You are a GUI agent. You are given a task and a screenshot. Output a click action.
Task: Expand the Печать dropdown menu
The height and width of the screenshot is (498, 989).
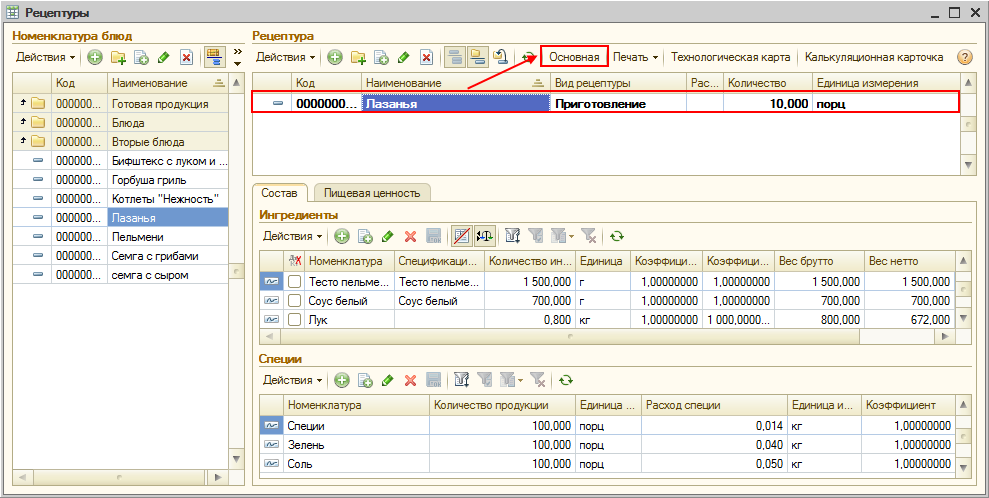pos(635,58)
